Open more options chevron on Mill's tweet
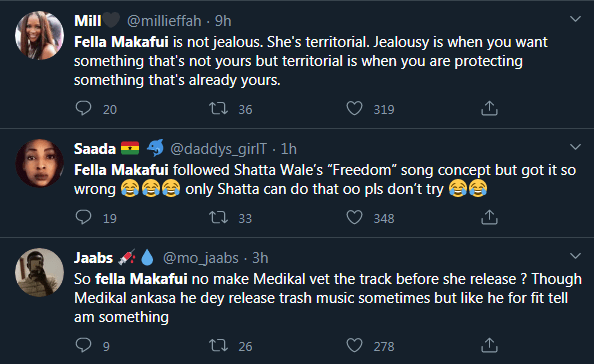 tap(575, 19)
